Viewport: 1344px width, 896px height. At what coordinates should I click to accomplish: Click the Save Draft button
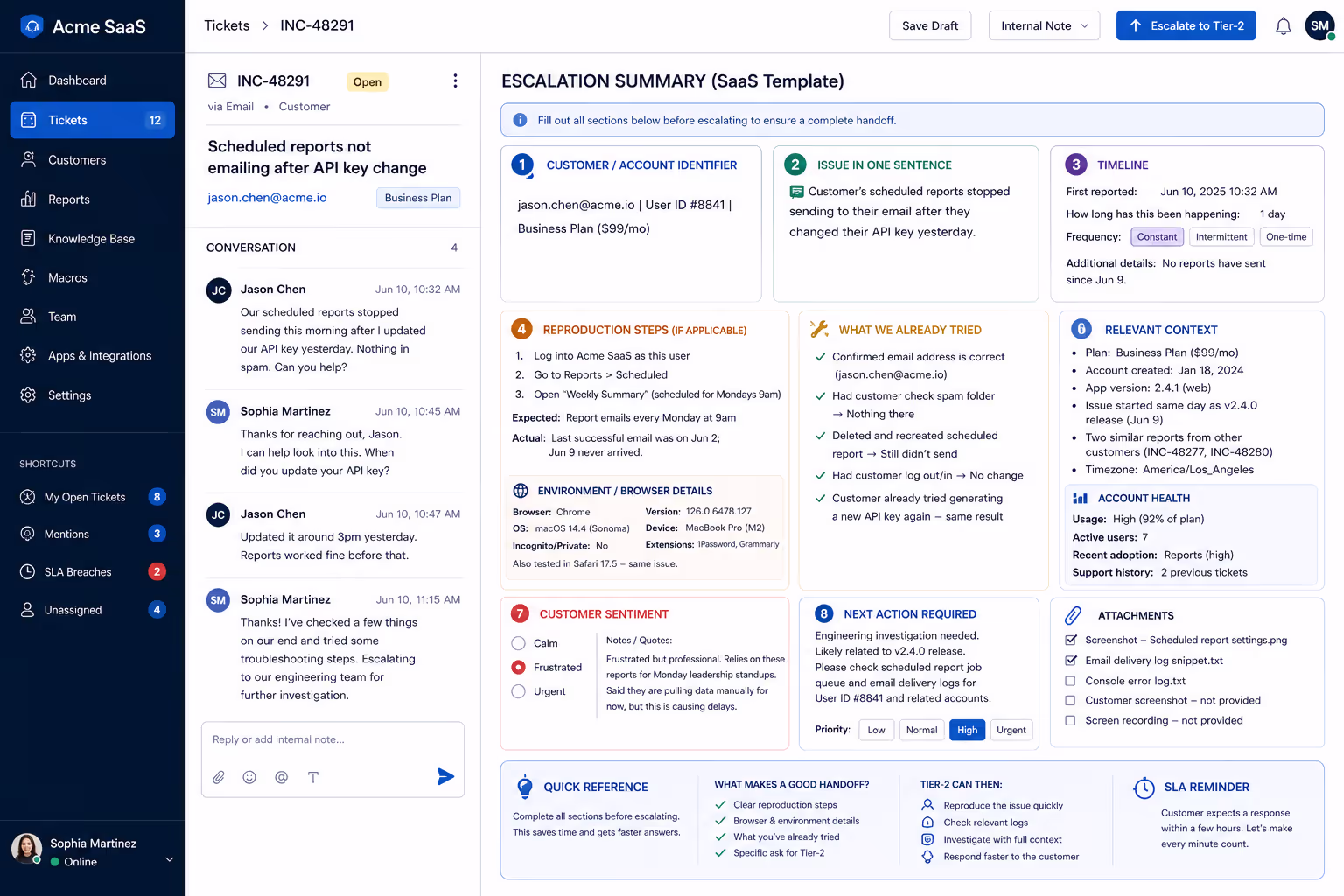[930, 25]
